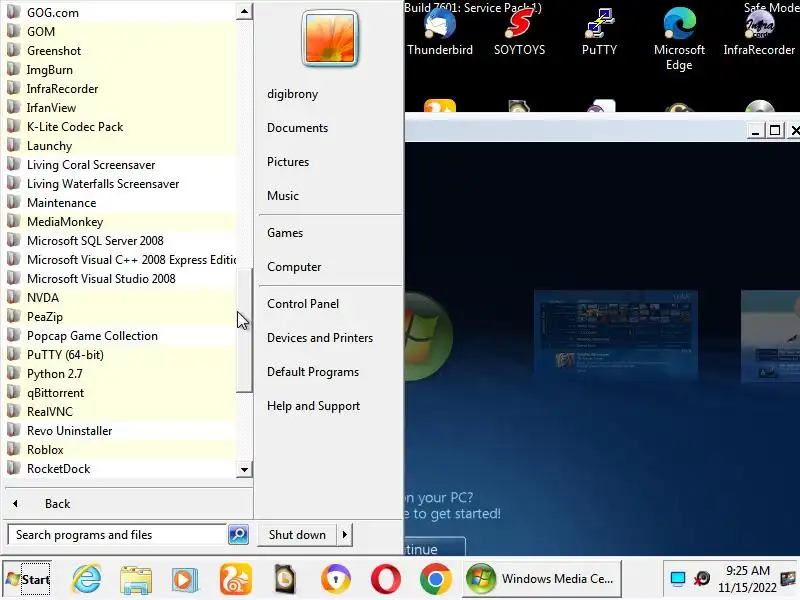This screenshot has width=800, height=600.
Task: Open the Shut down options arrow
Action: click(345, 535)
